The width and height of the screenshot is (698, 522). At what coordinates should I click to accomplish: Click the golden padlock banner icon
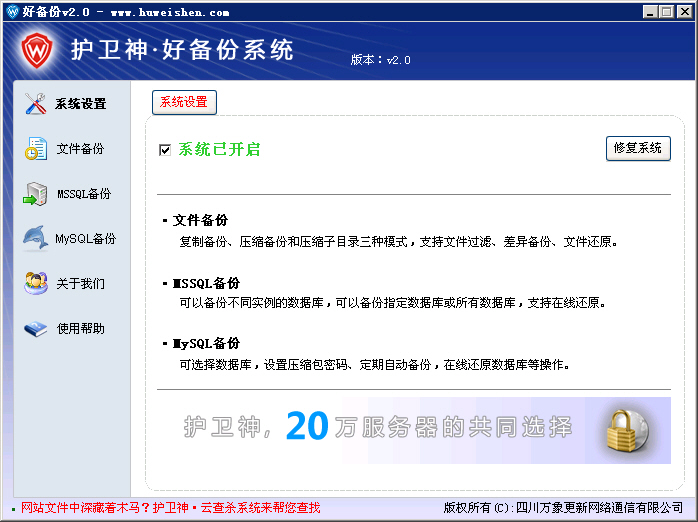point(628,431)
